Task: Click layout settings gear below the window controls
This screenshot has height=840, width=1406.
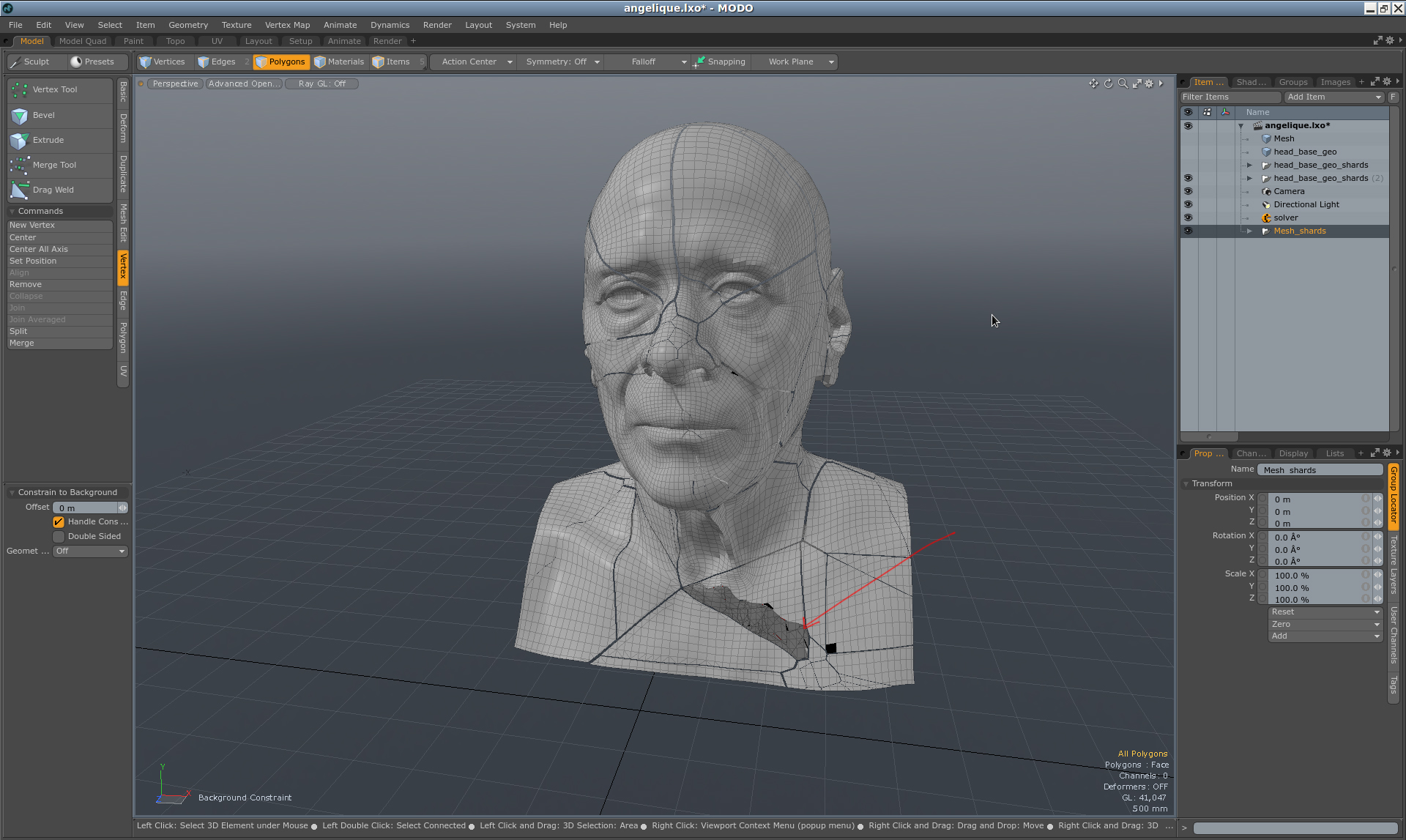Action: pos(1389,41)
